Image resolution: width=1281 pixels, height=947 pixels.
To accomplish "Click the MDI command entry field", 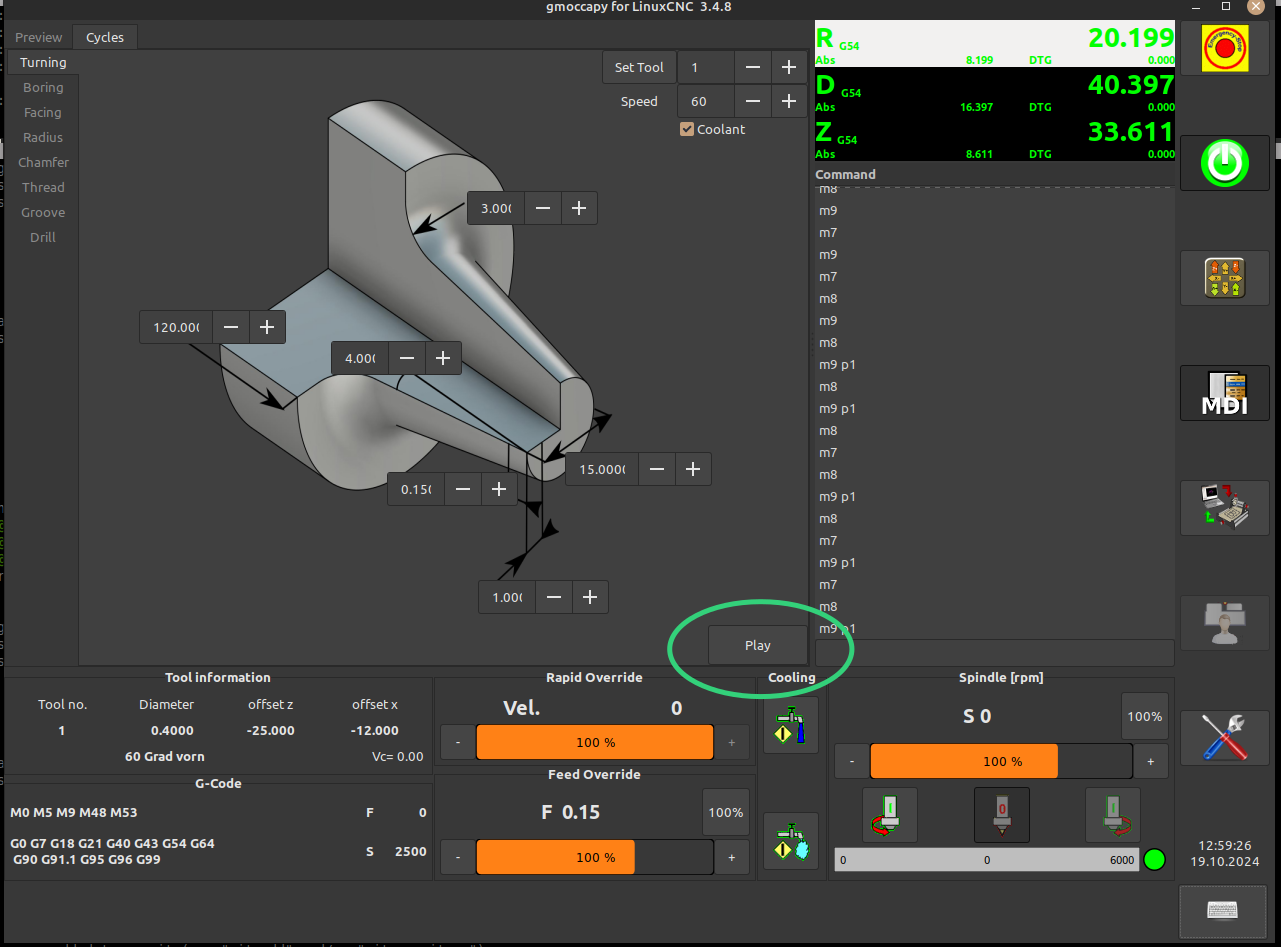I will (x=994, y=652).
